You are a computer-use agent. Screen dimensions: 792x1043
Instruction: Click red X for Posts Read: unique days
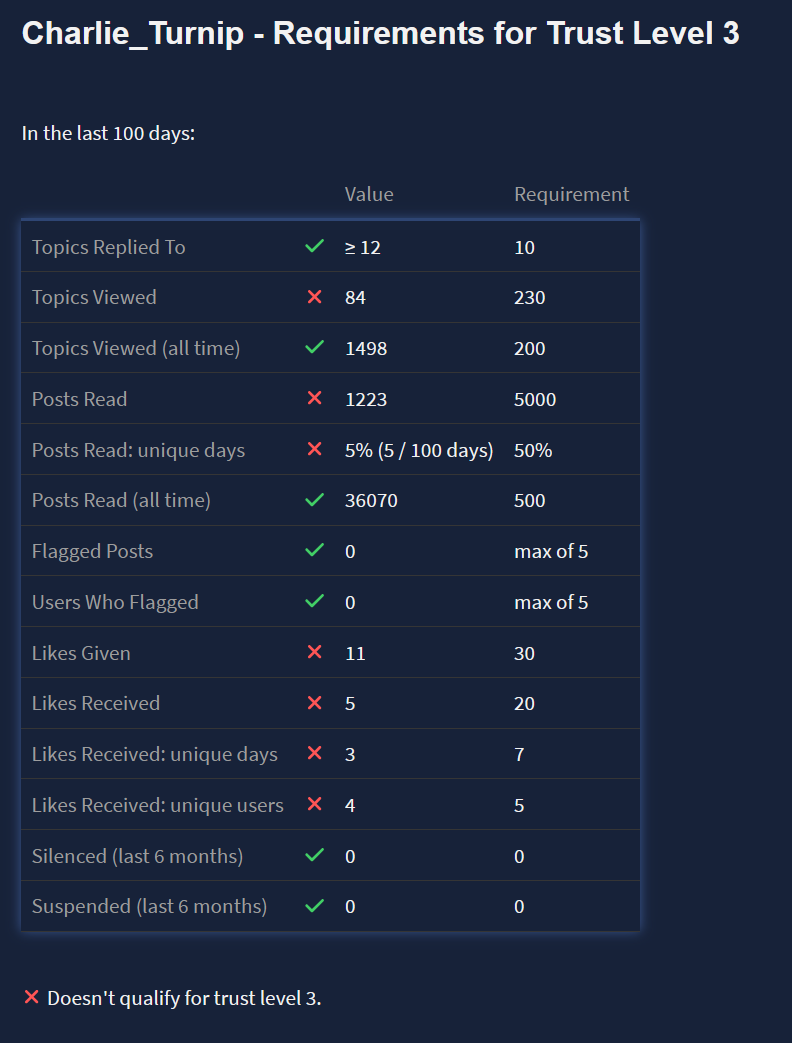point(314,450)
